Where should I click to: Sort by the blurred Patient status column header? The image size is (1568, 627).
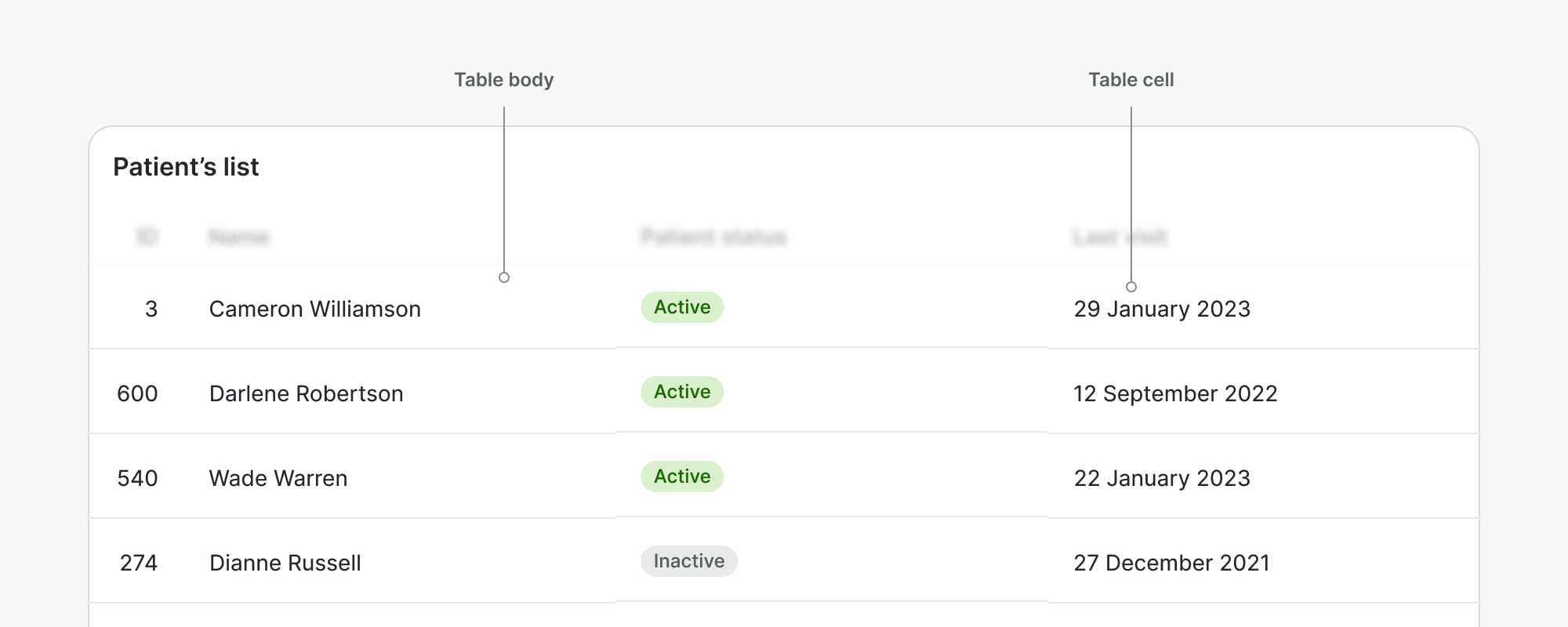[713, 237]
